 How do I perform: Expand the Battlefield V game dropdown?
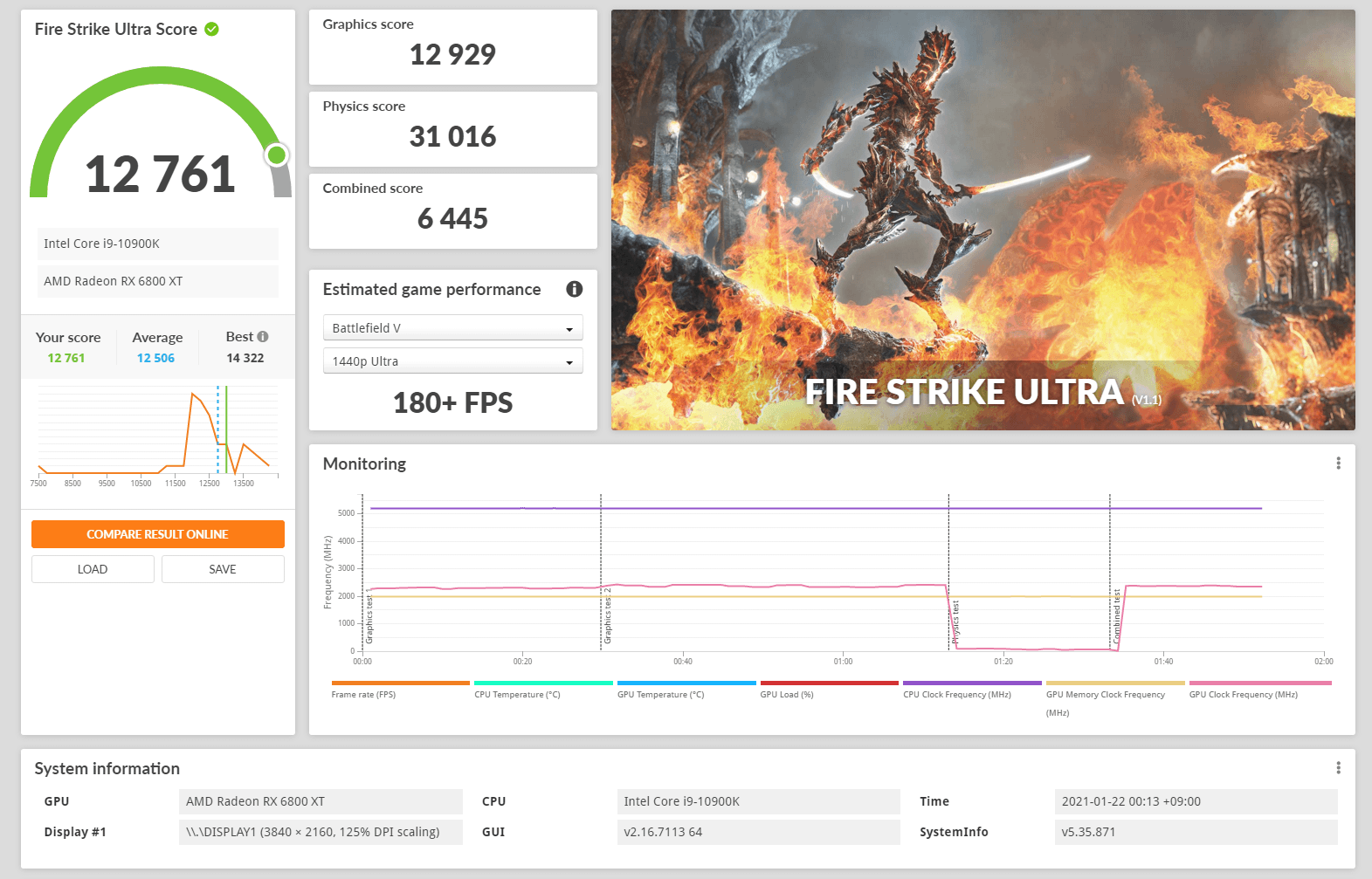[x=452, y=328]
